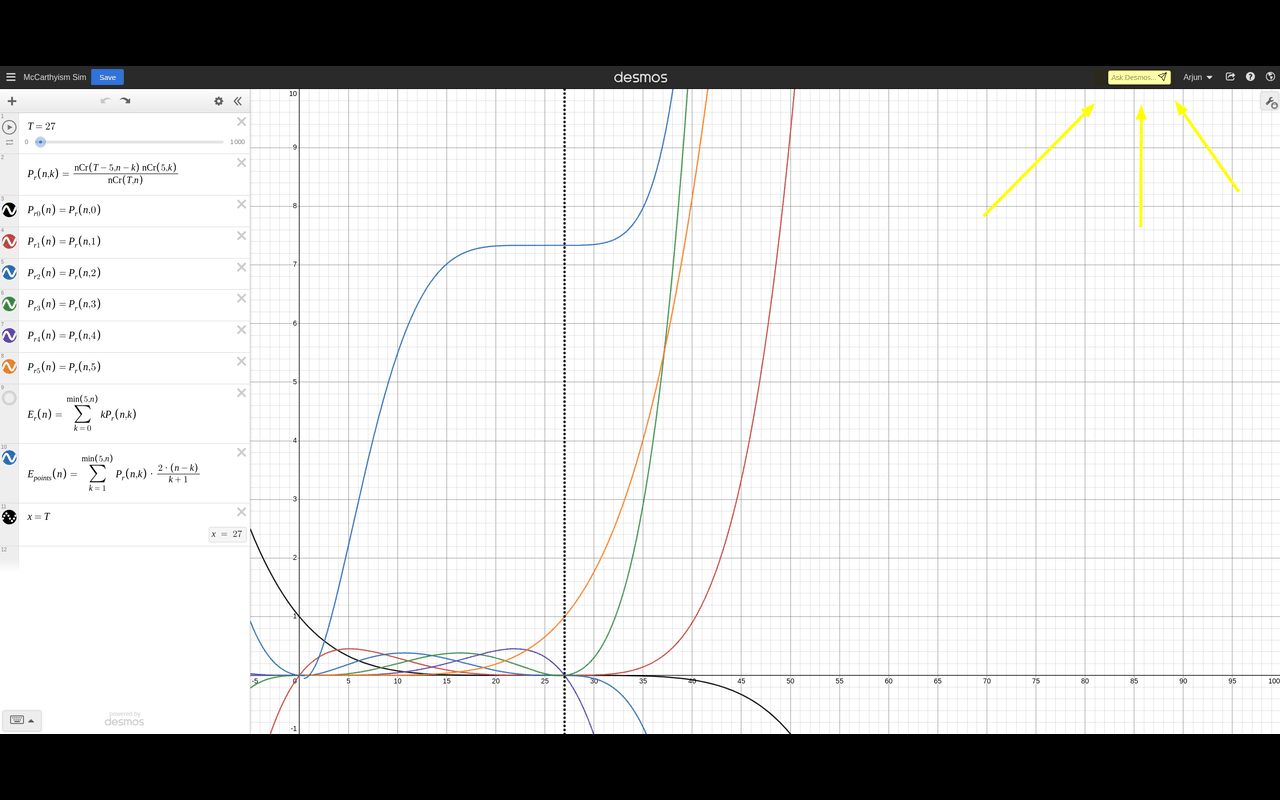Edit the Pr0(n) = Pr(n,0) expression
Image resolution: width=1280 pixels, height=800 pixels.
point(64,211)
